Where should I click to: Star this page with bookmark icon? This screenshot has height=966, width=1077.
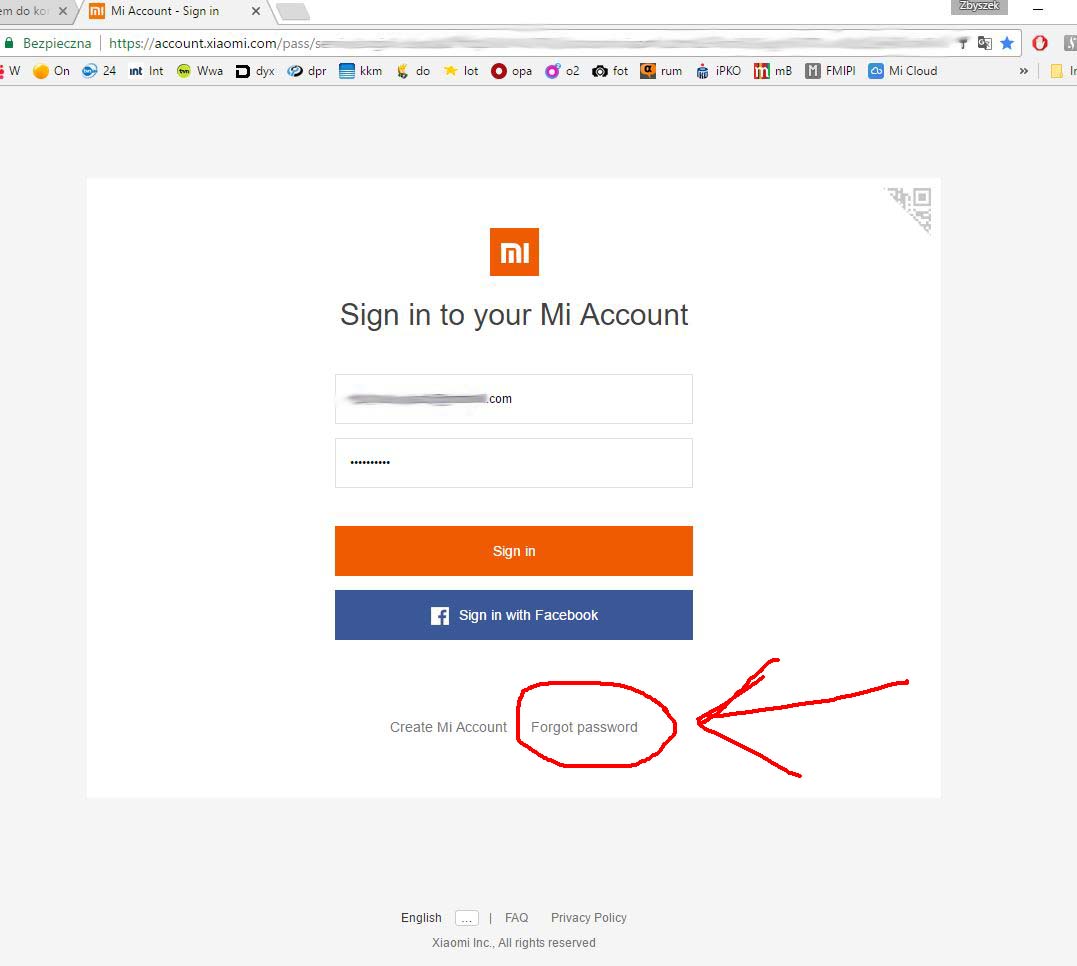1007,43
